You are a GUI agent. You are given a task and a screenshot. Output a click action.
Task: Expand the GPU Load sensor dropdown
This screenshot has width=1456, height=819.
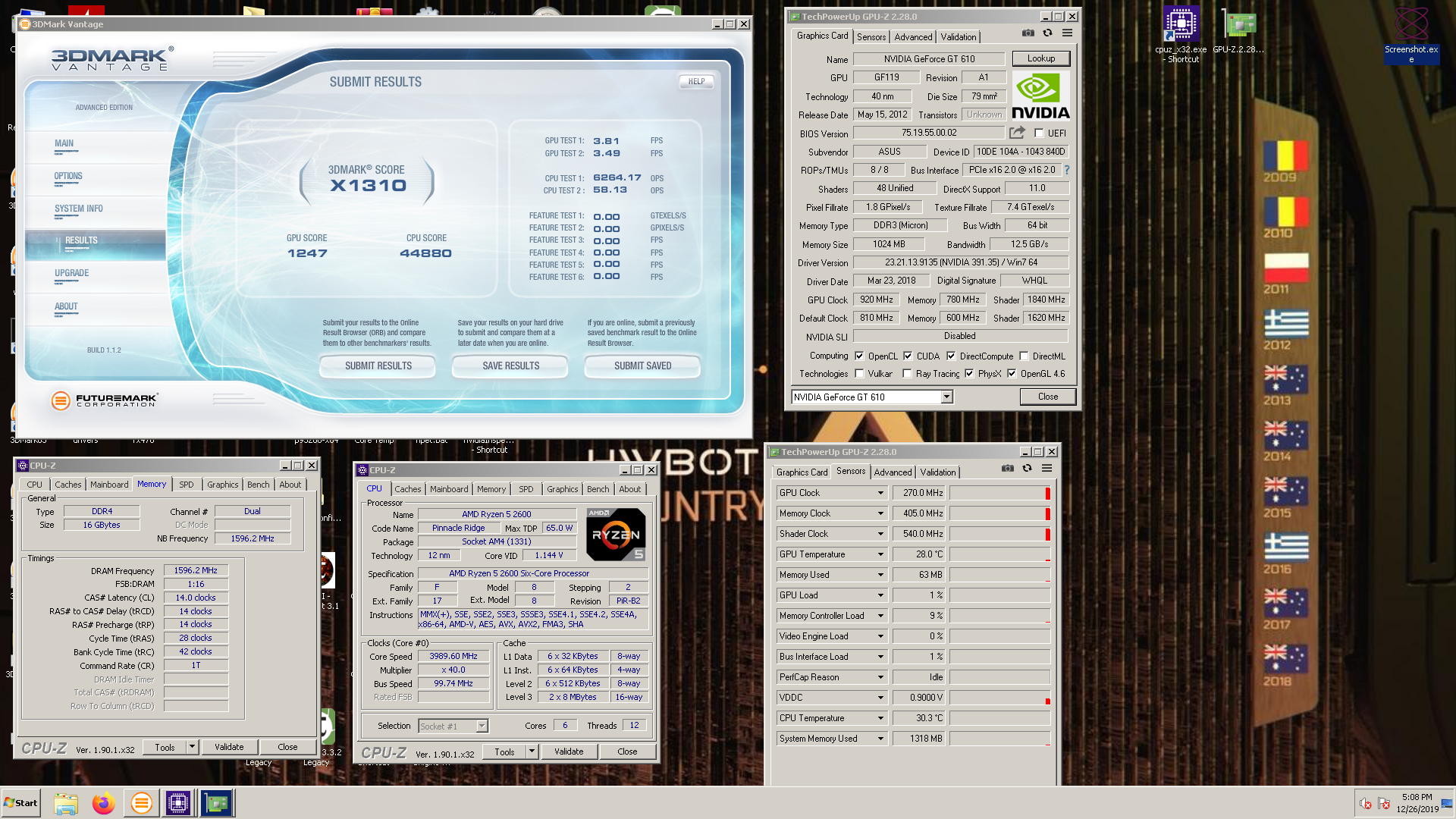point(880,595)
